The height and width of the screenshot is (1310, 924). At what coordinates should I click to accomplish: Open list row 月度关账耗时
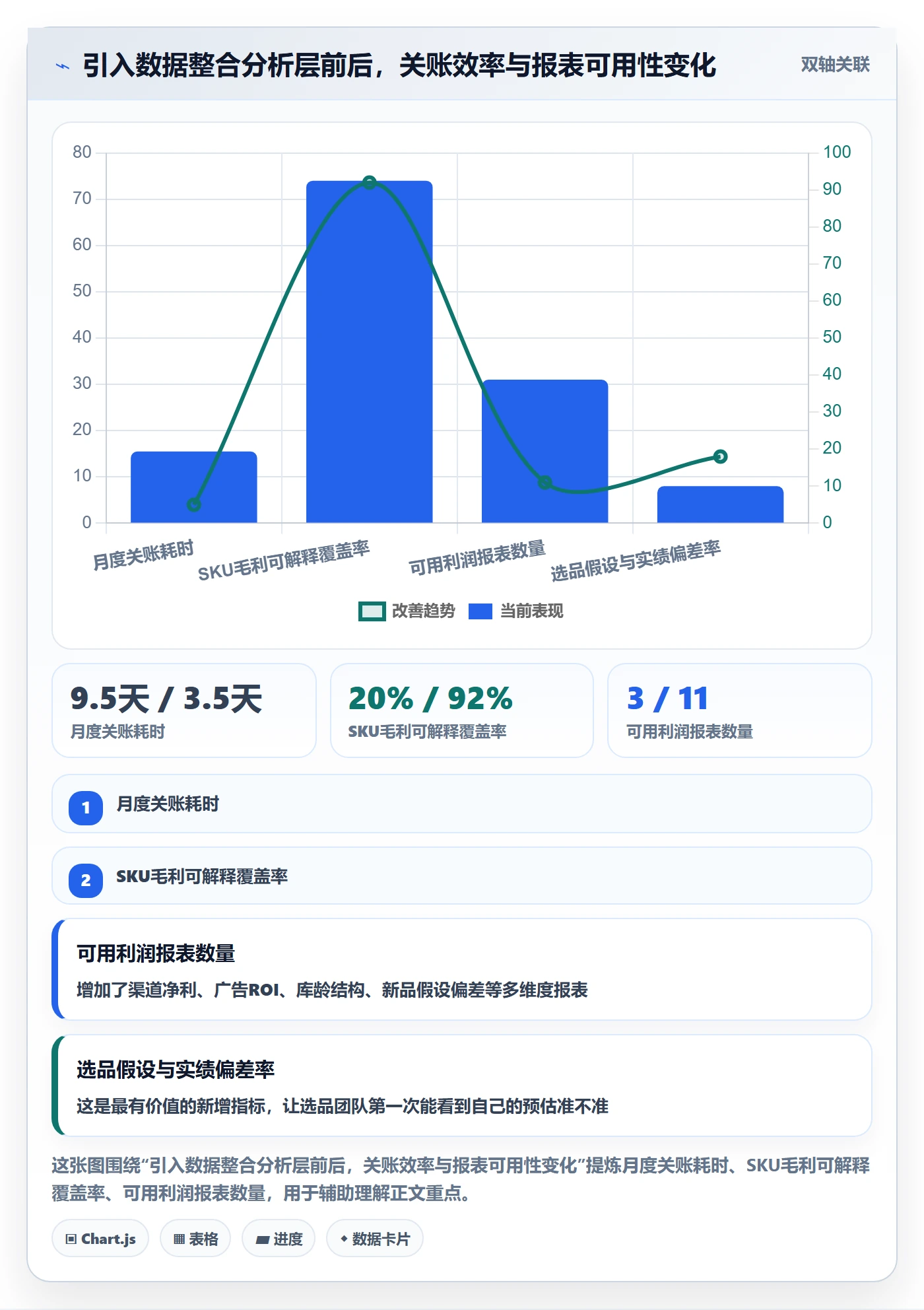click(x=462, y=804)
